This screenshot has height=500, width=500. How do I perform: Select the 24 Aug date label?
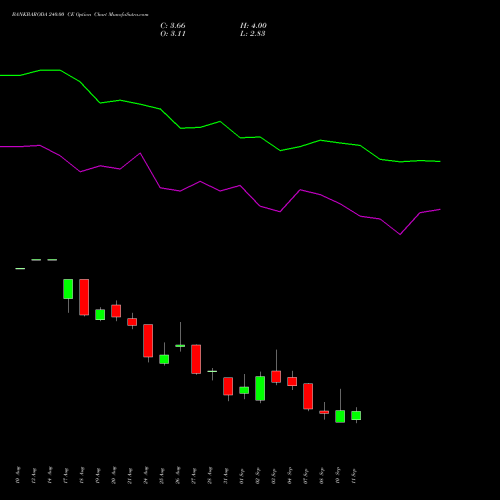tap(146, 476)
